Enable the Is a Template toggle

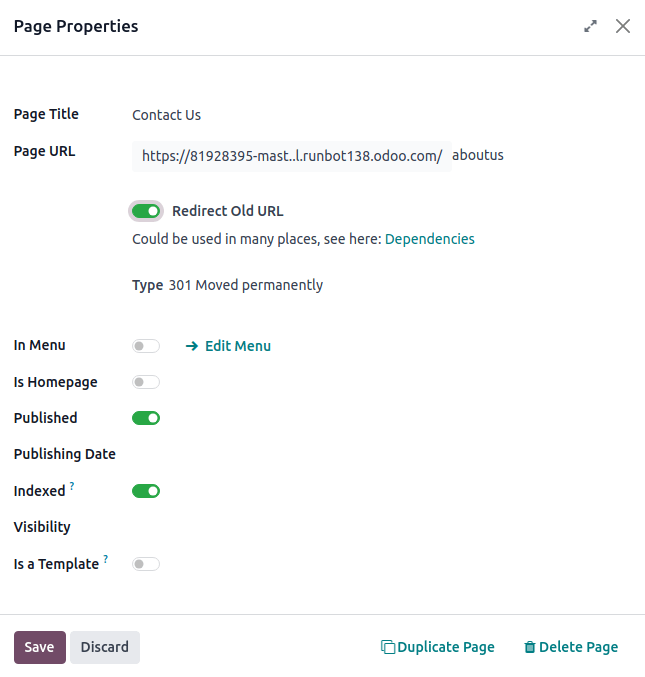pos(146,564)
